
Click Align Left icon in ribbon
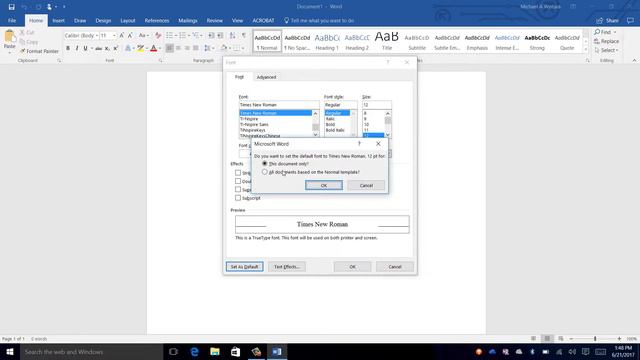click(169, 48)
